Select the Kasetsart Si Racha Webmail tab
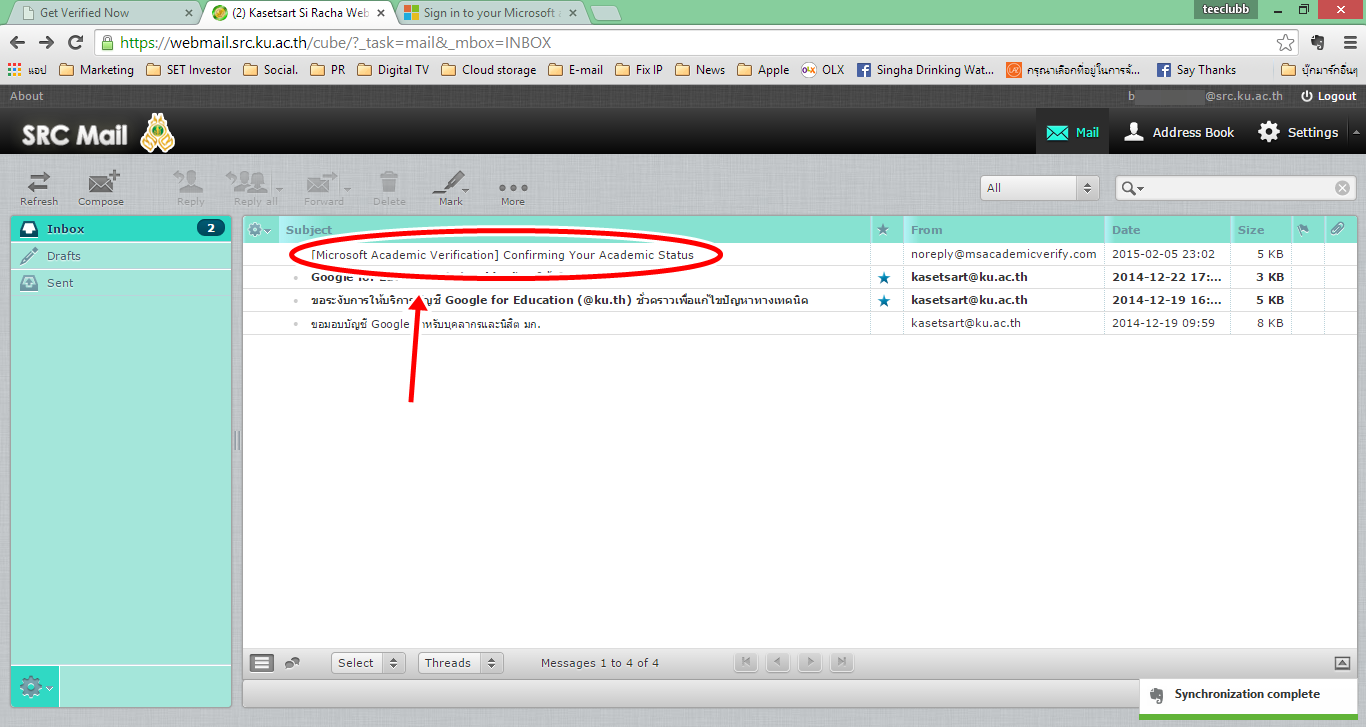This screenshot has width=1366, height=727. tap(300, 13)
